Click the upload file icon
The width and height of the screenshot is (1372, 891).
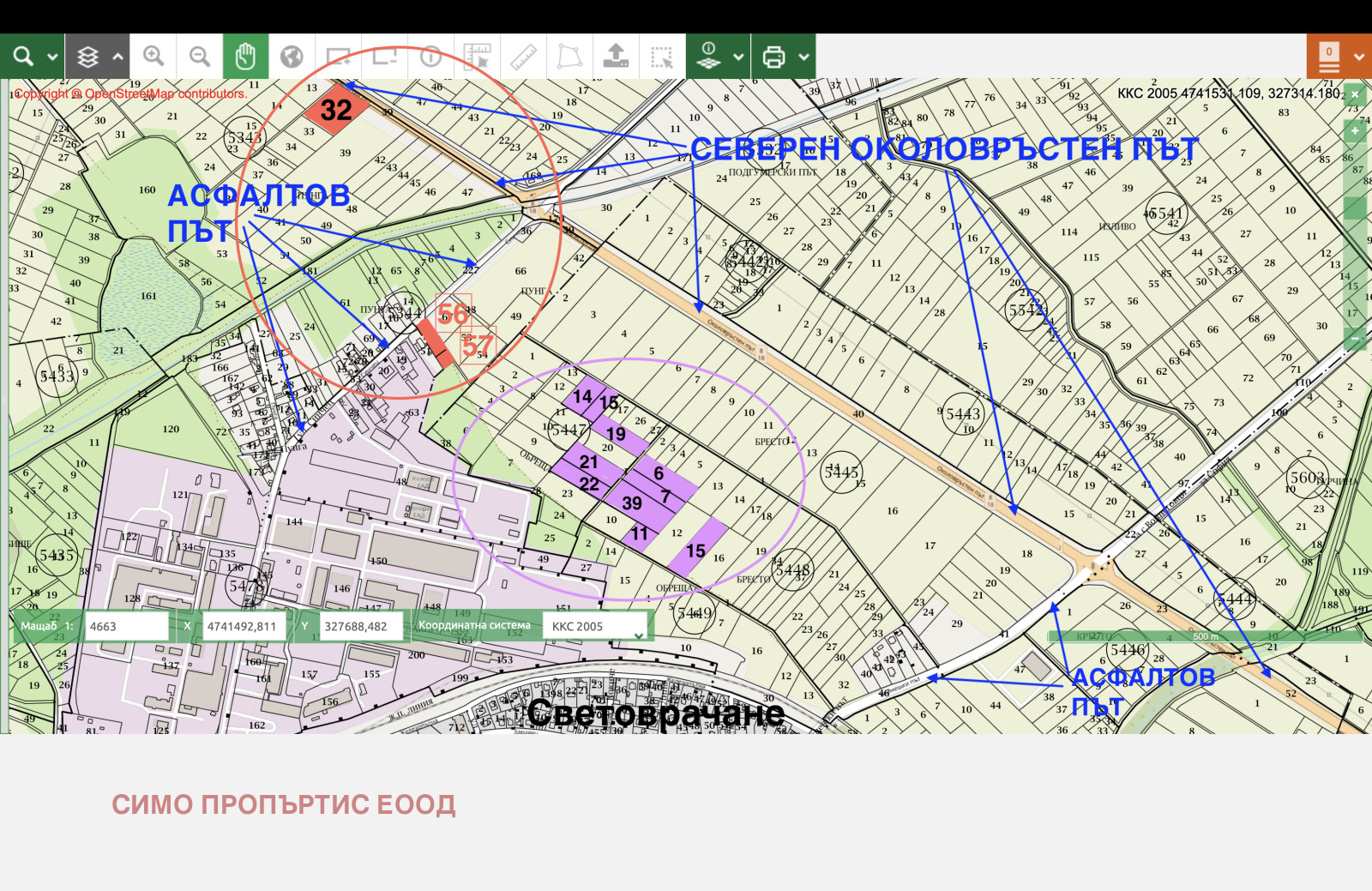point(616,57)
